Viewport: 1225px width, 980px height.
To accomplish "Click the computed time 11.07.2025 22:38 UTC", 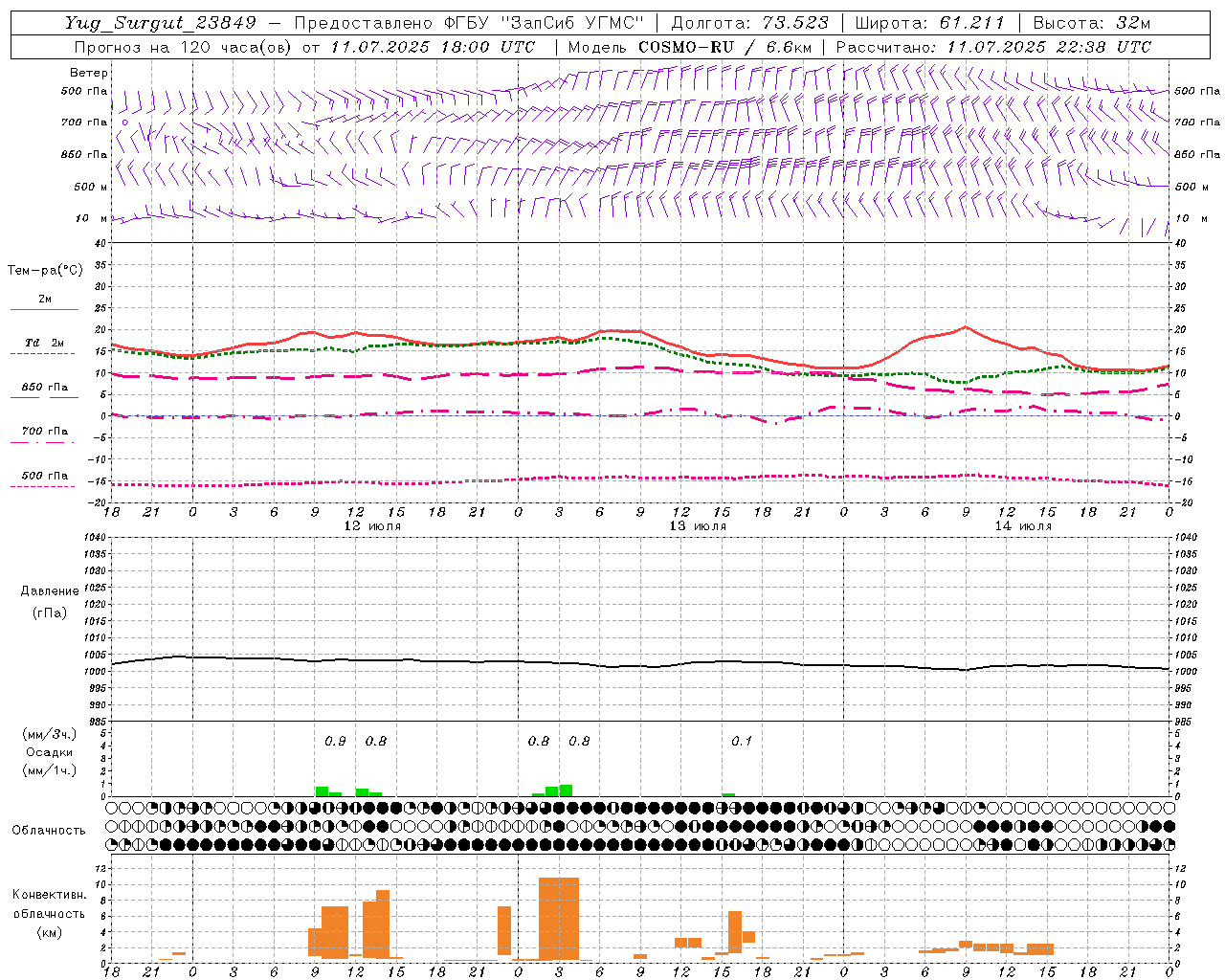I will coord(1049,47).
